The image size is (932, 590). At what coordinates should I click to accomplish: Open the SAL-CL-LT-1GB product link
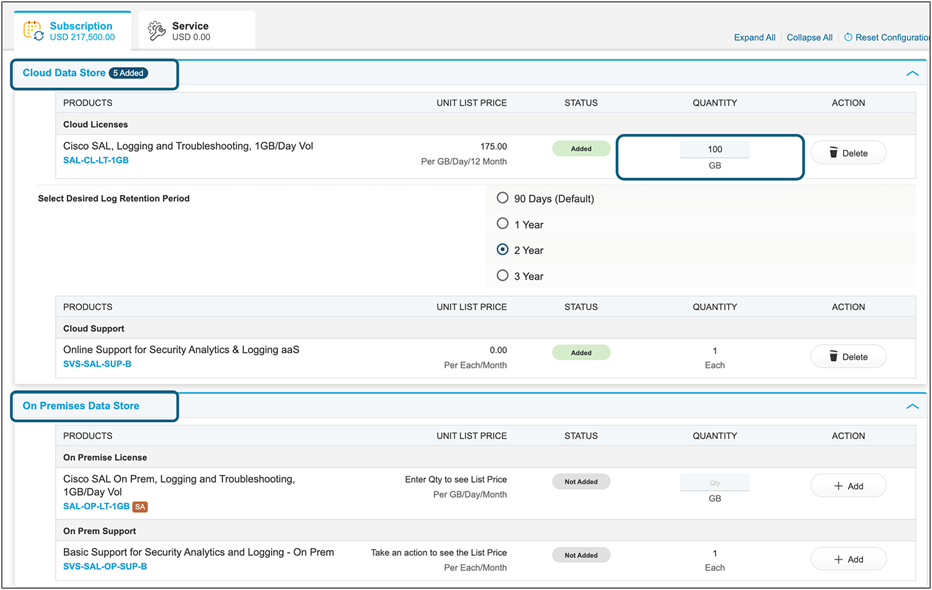pos(96,160)
